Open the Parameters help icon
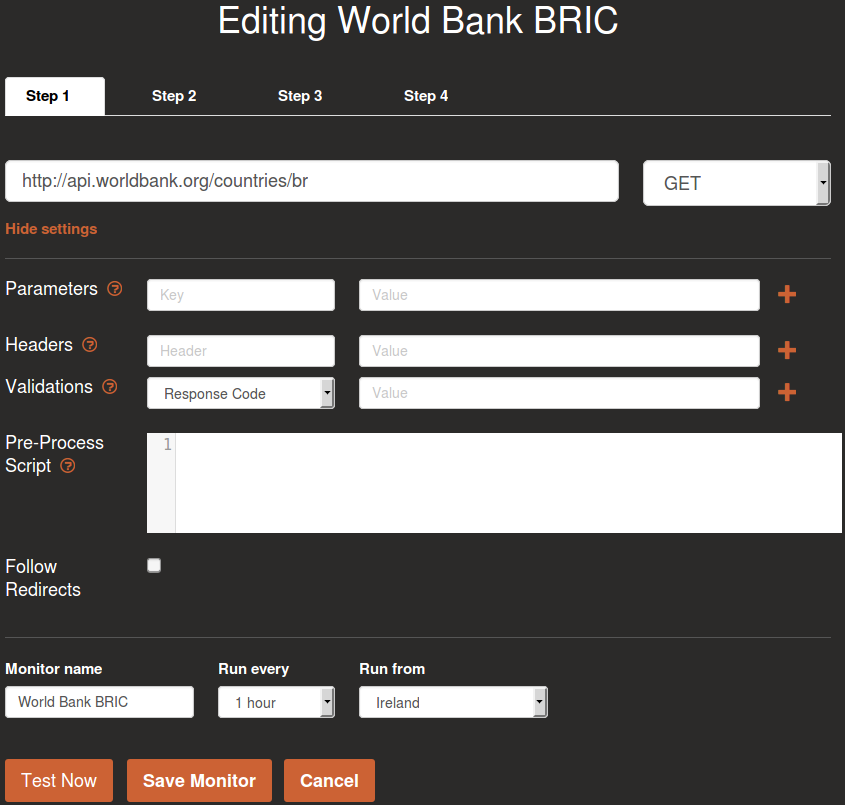This screenshot has width=845, height=805. pyautogui.click(x=114, y=289)
